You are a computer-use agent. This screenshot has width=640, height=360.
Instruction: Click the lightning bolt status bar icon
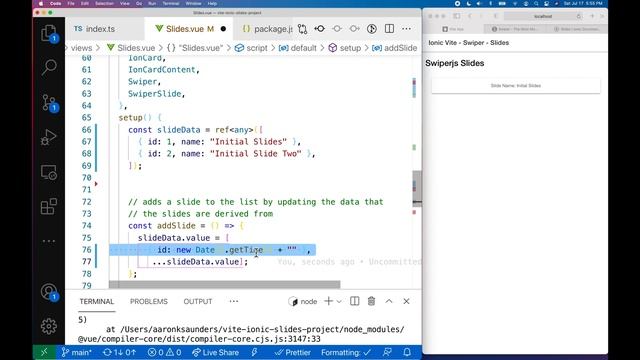(254, 352)
